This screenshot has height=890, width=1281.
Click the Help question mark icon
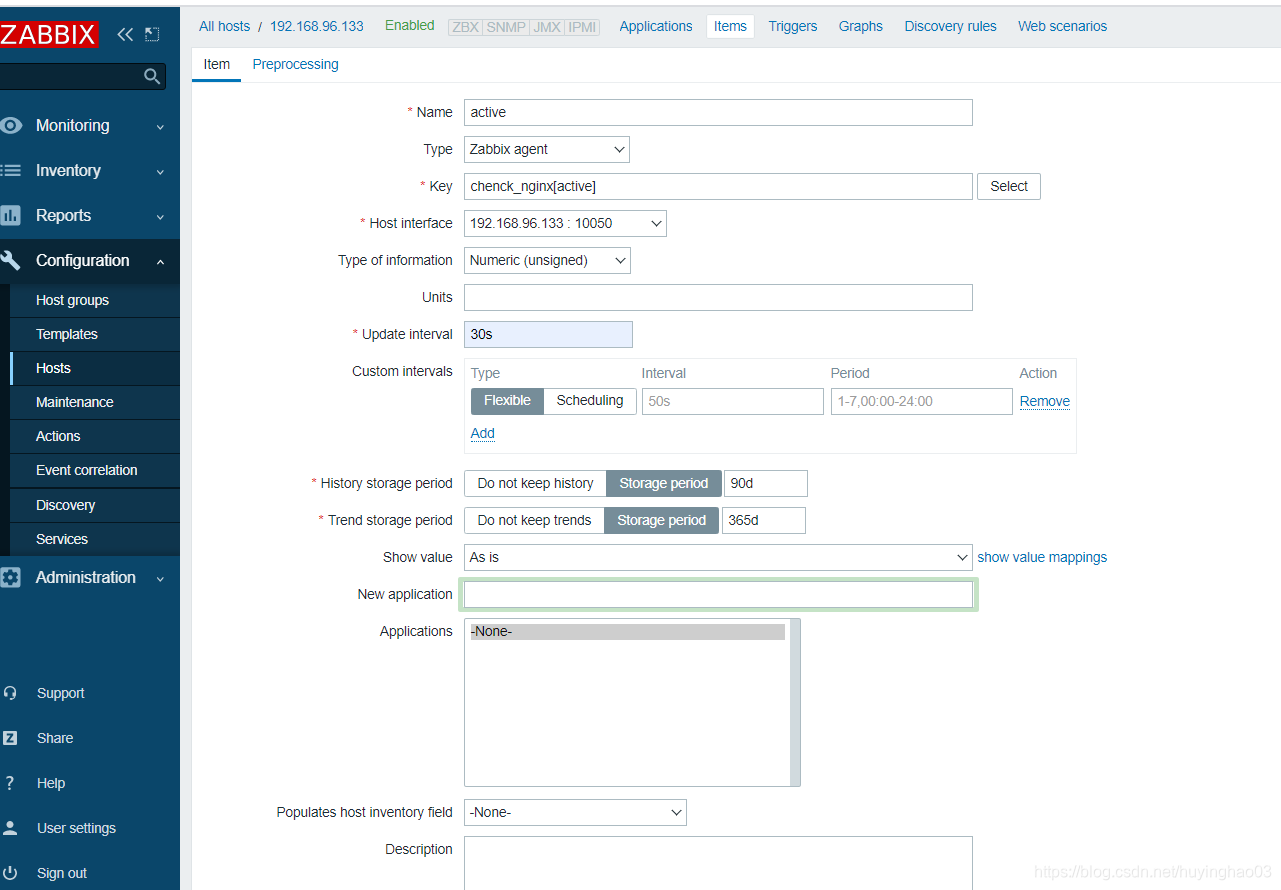[x=10, y=783]
